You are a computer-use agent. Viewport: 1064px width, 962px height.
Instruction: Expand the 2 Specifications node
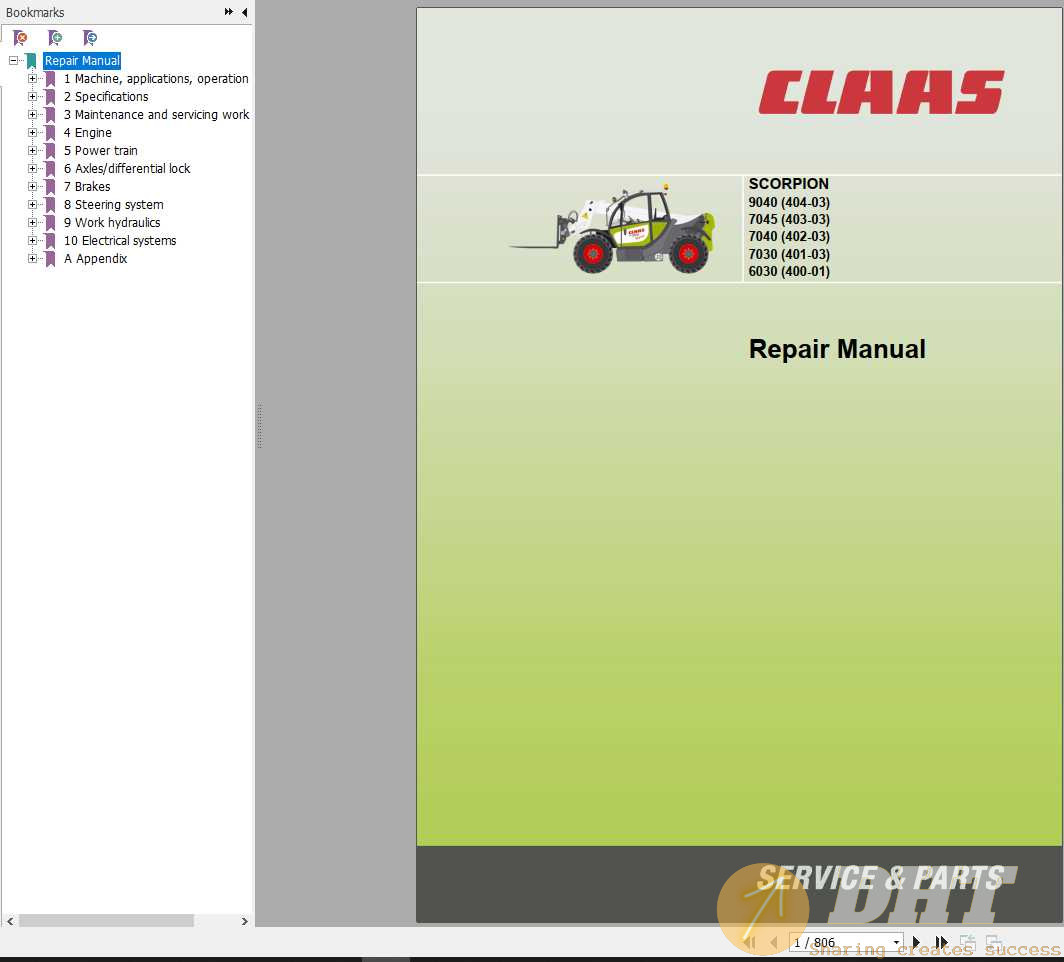click(x=32, y=96)
